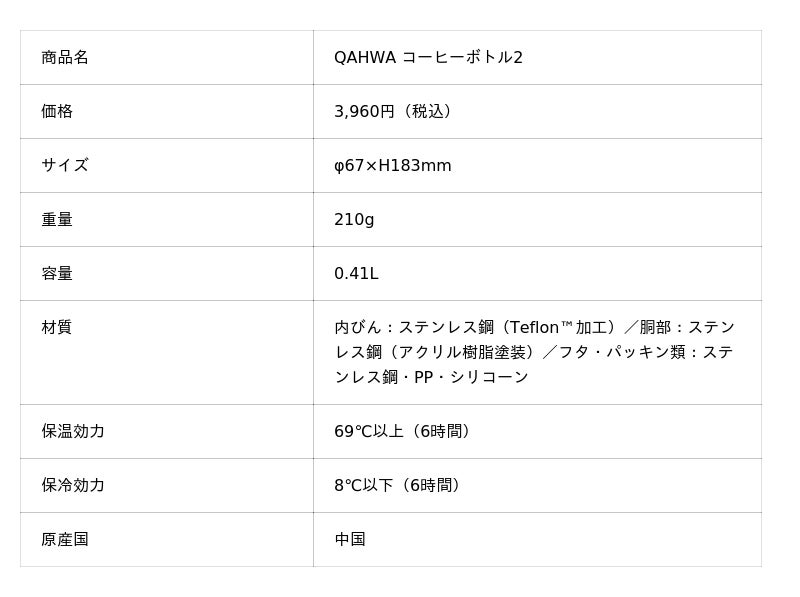Select the 8℃以下（6時間）cold retention value
This screenshot has width=800, height=597.
[399, 486]
